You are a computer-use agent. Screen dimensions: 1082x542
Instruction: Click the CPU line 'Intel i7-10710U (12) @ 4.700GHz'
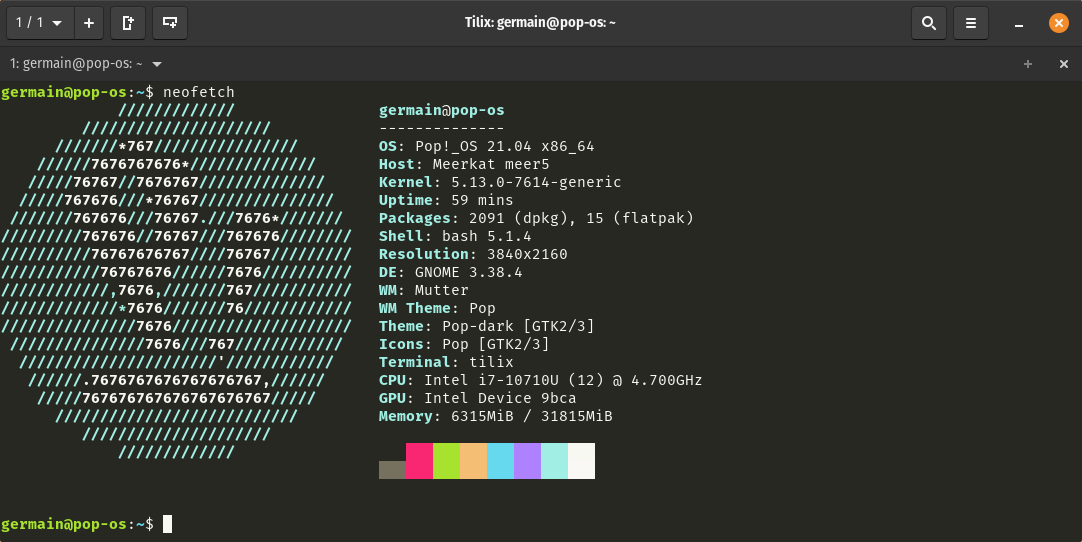540,380
